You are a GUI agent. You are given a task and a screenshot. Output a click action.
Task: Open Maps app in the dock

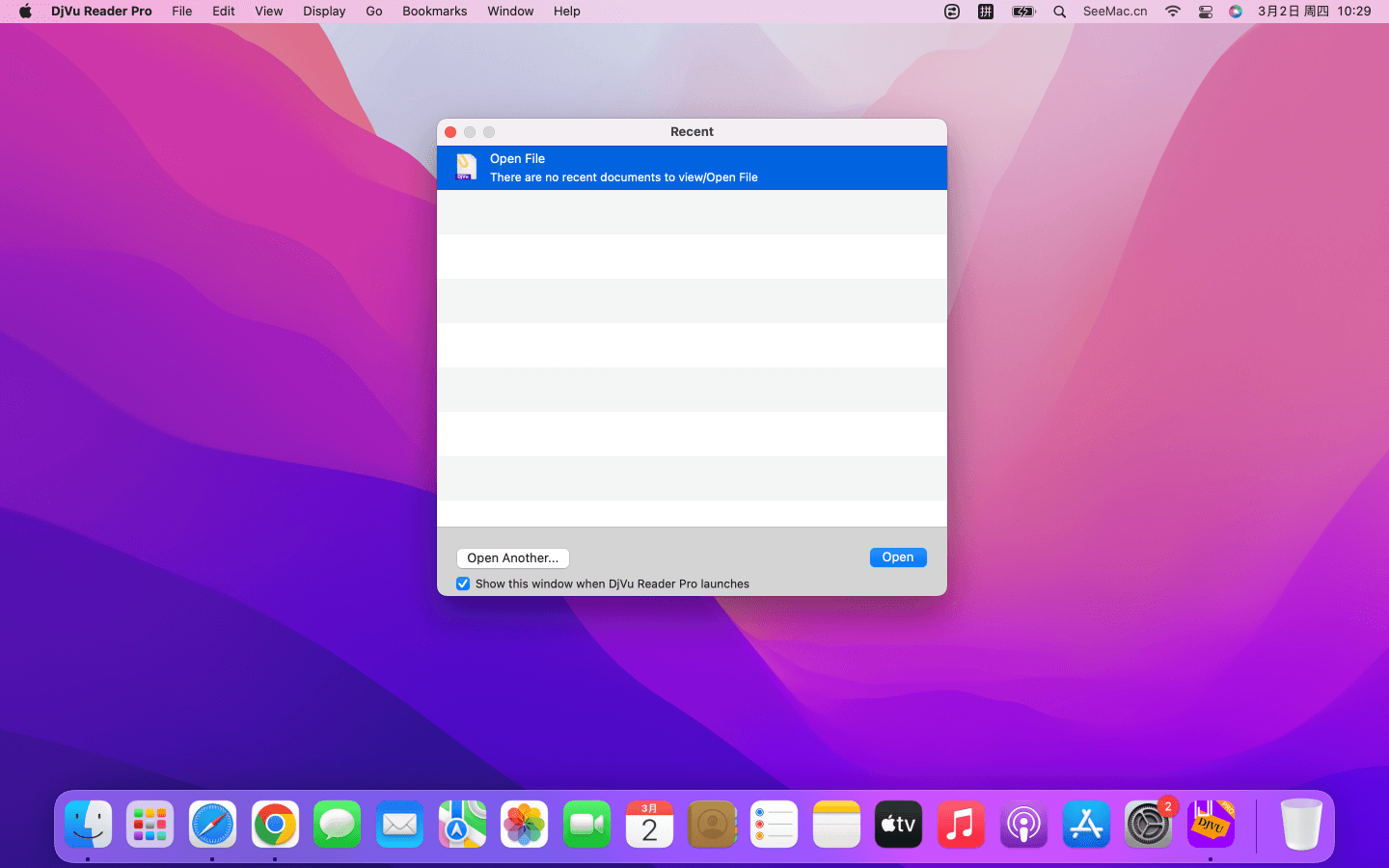coord(462,825)
